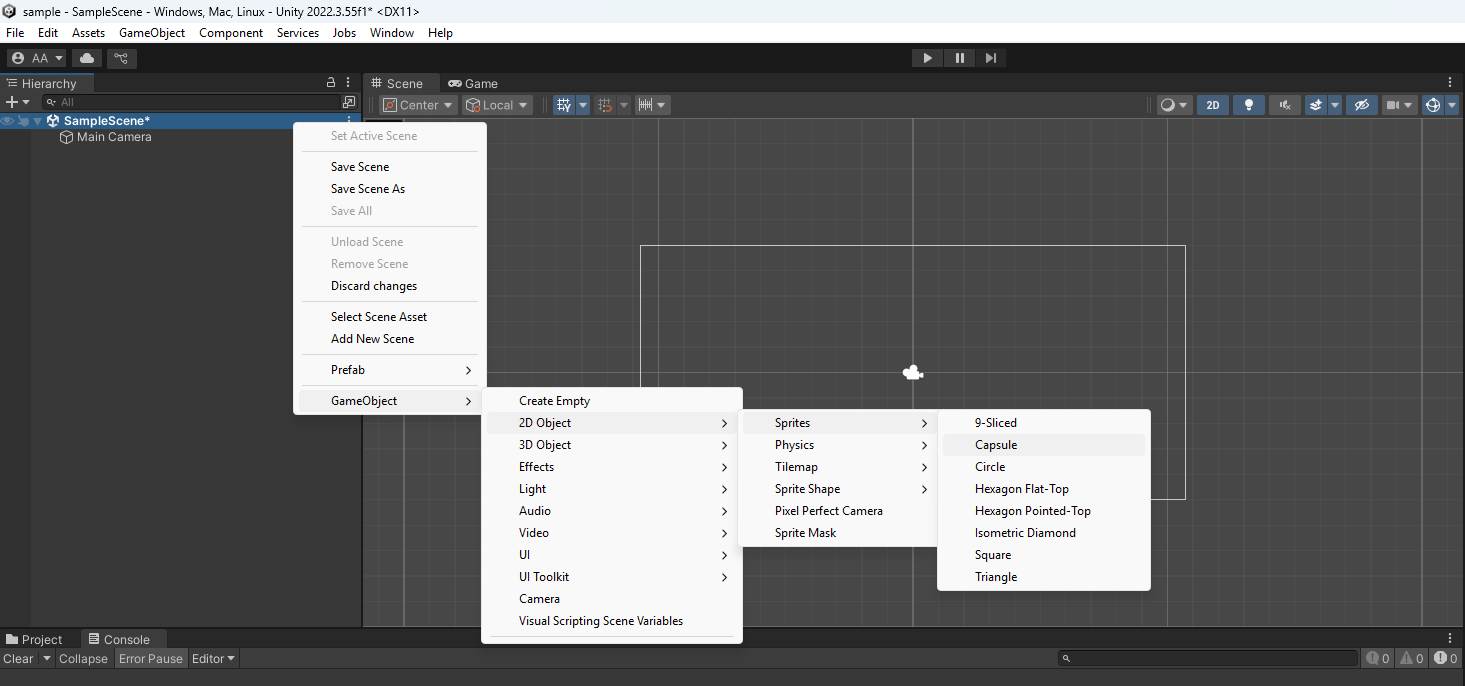Open Hierarchy panel three-dot menu
The image size is (1465, 686).
(x=348, y=83)
